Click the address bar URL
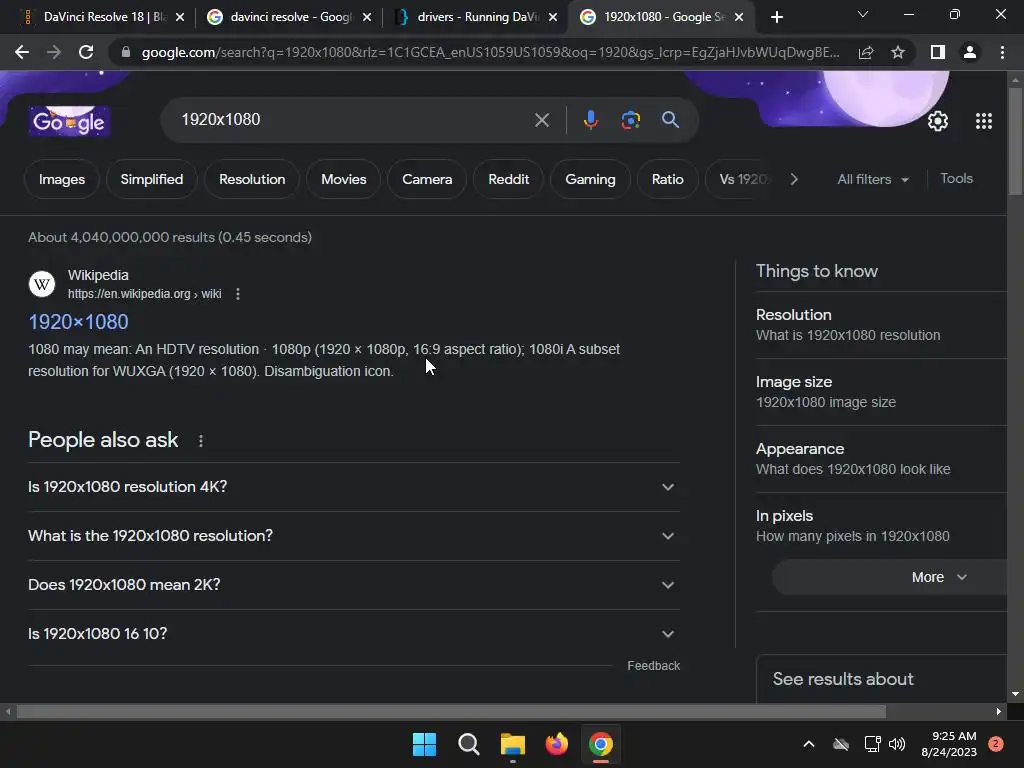 [x=490, y=52]
